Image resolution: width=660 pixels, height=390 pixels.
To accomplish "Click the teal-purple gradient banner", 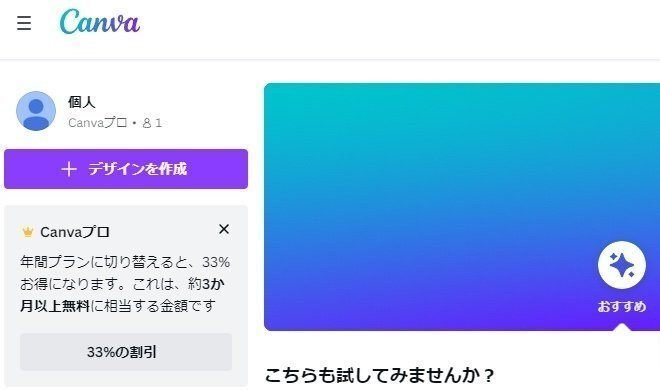I will tap(462, 207).
